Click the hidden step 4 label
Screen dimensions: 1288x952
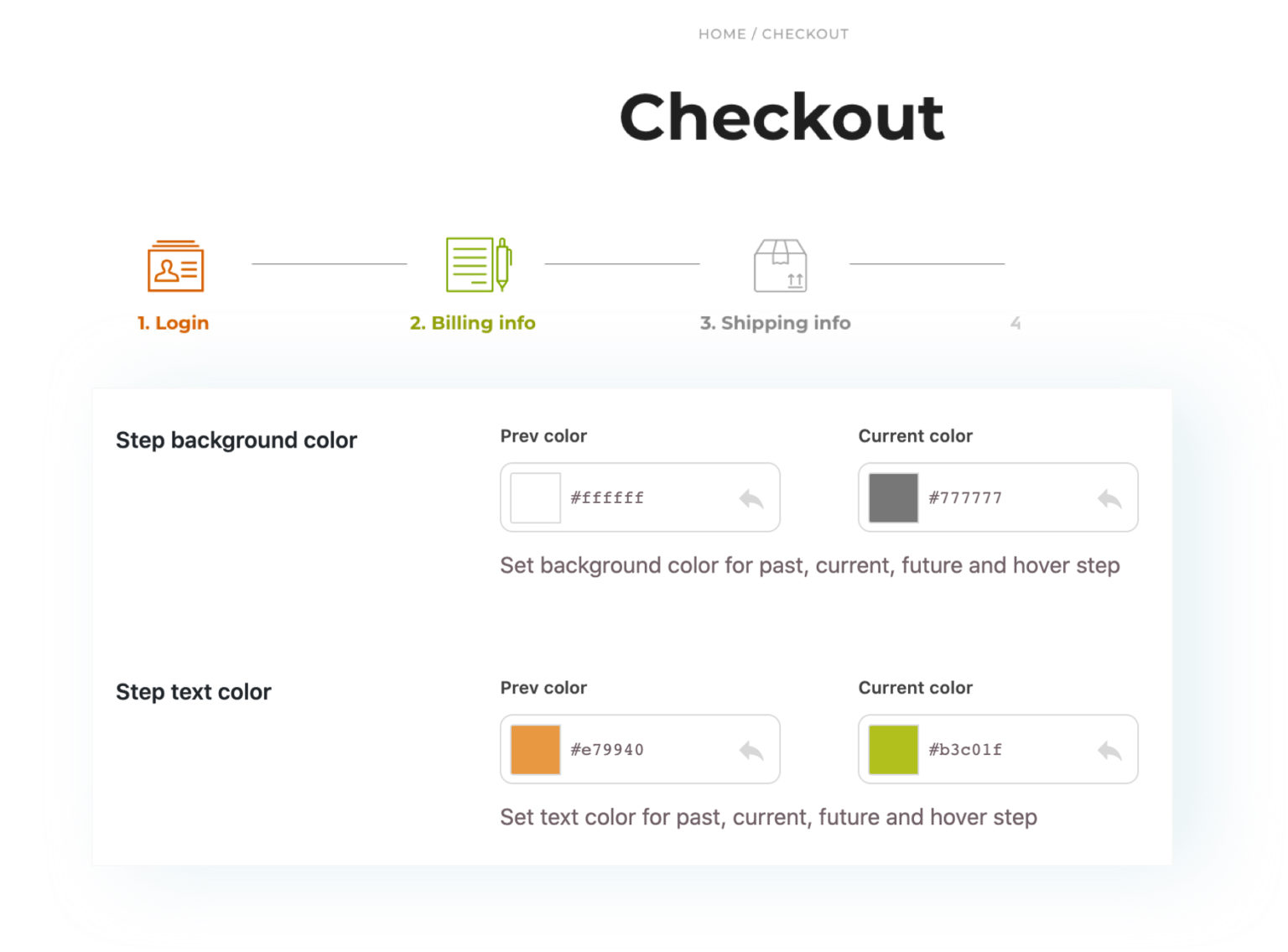(x=1015, y=322)
